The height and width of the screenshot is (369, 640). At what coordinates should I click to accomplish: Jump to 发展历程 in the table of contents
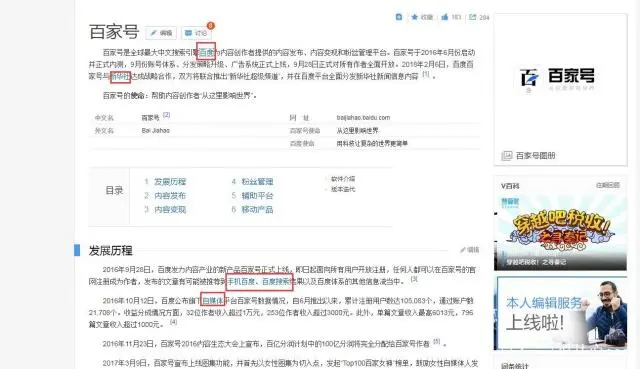click(170, 182)
